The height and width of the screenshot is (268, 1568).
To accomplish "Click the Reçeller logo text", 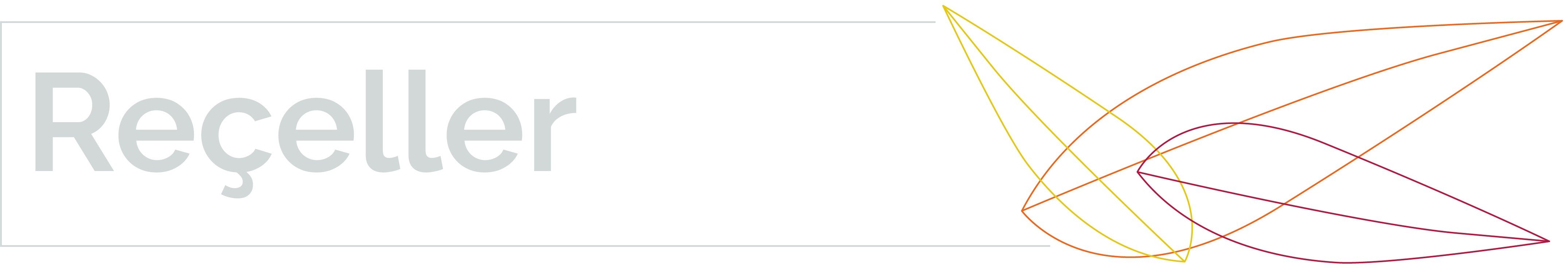I will [306, 133].
